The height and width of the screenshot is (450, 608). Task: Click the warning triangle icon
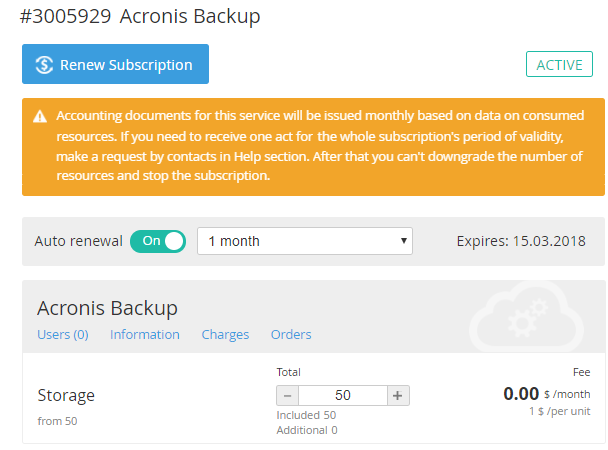[40, 116]
